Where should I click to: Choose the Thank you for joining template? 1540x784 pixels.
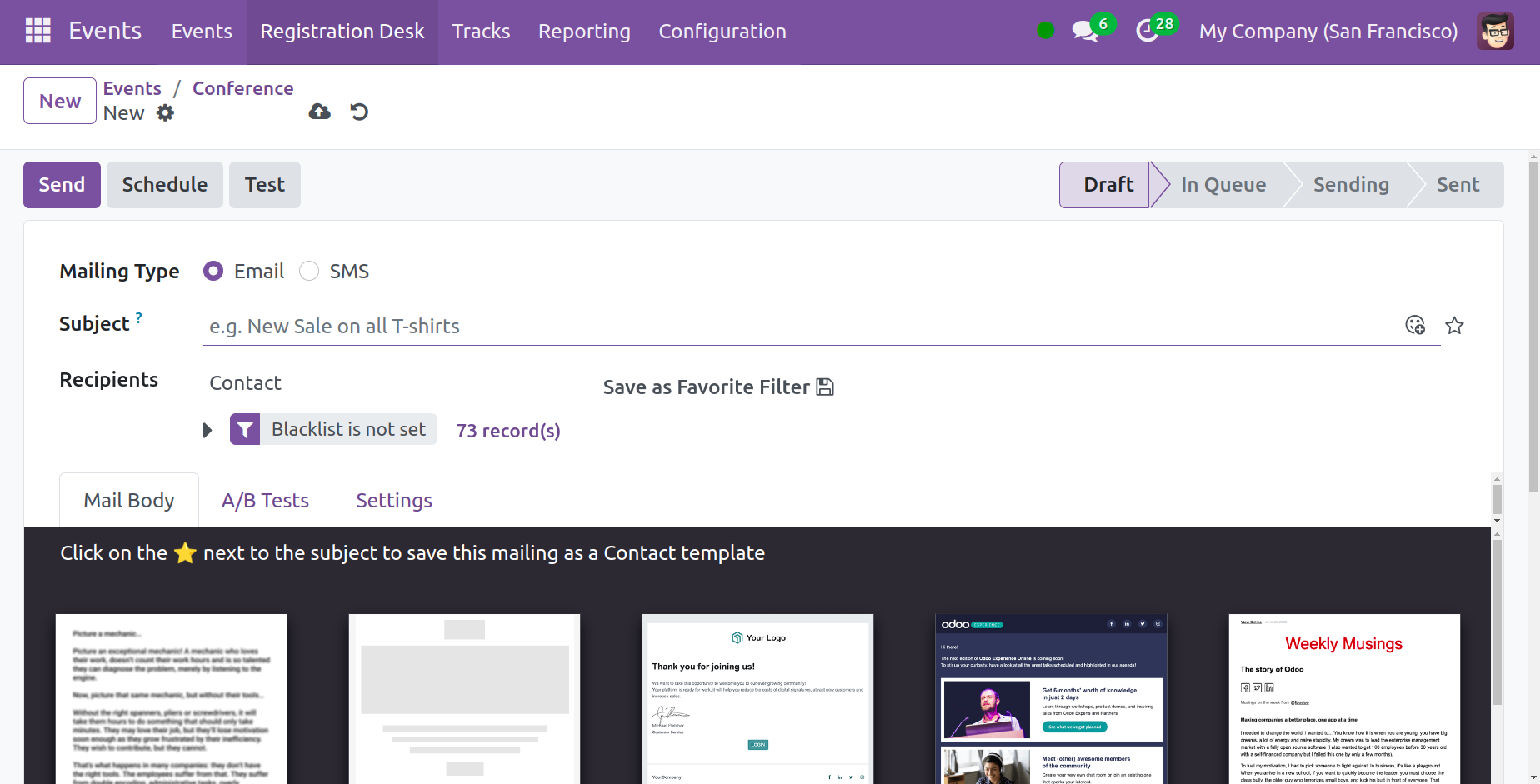coord(757,699)
